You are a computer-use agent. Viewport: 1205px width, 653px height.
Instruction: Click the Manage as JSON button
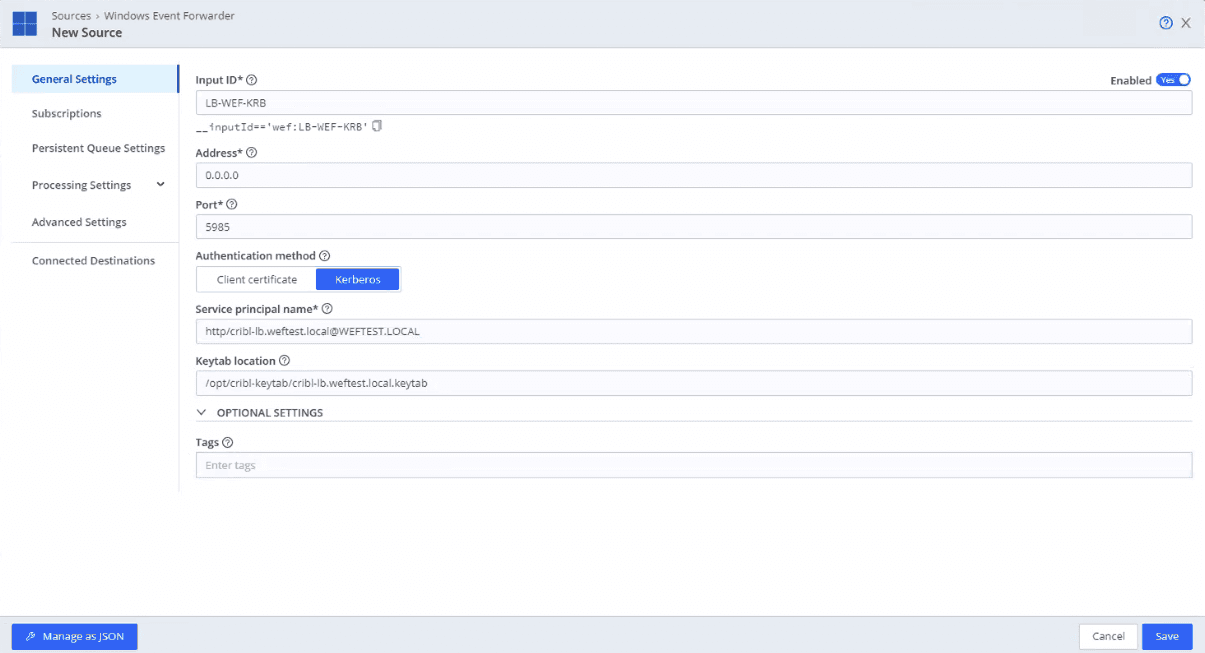[74, 636]
